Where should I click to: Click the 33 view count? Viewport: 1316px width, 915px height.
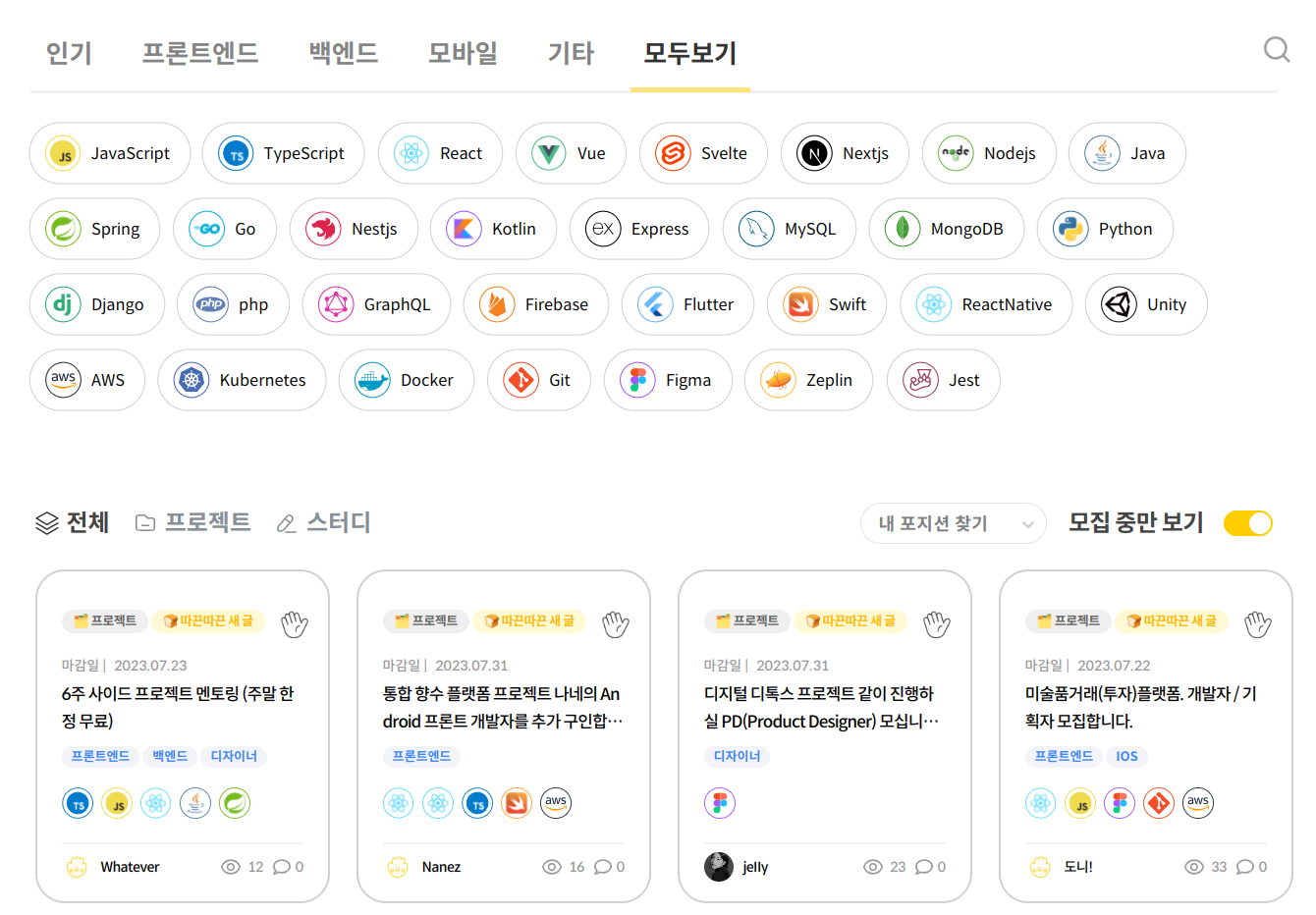[1219, 867]
